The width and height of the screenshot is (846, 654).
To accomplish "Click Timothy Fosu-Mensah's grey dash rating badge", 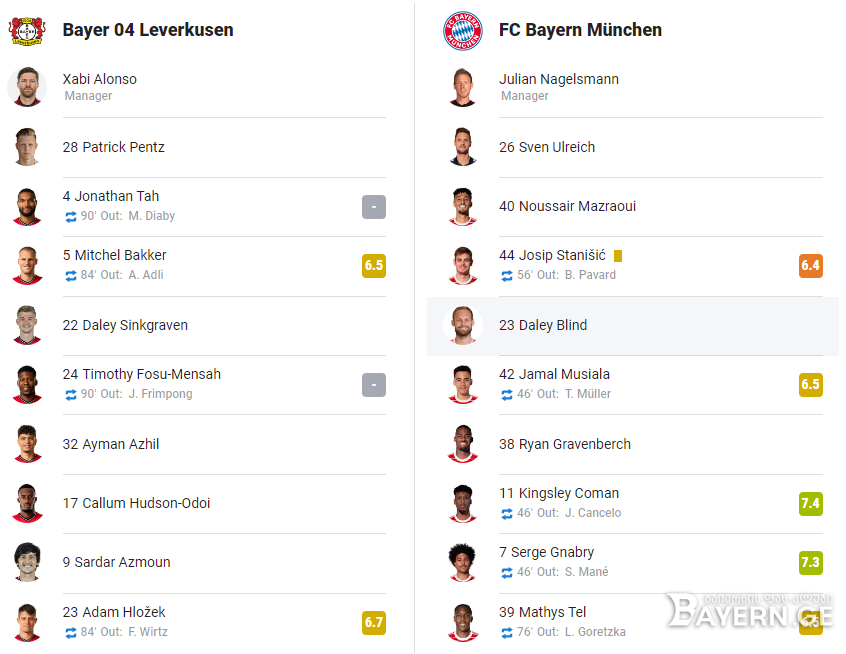I will (x=374, y=385).
